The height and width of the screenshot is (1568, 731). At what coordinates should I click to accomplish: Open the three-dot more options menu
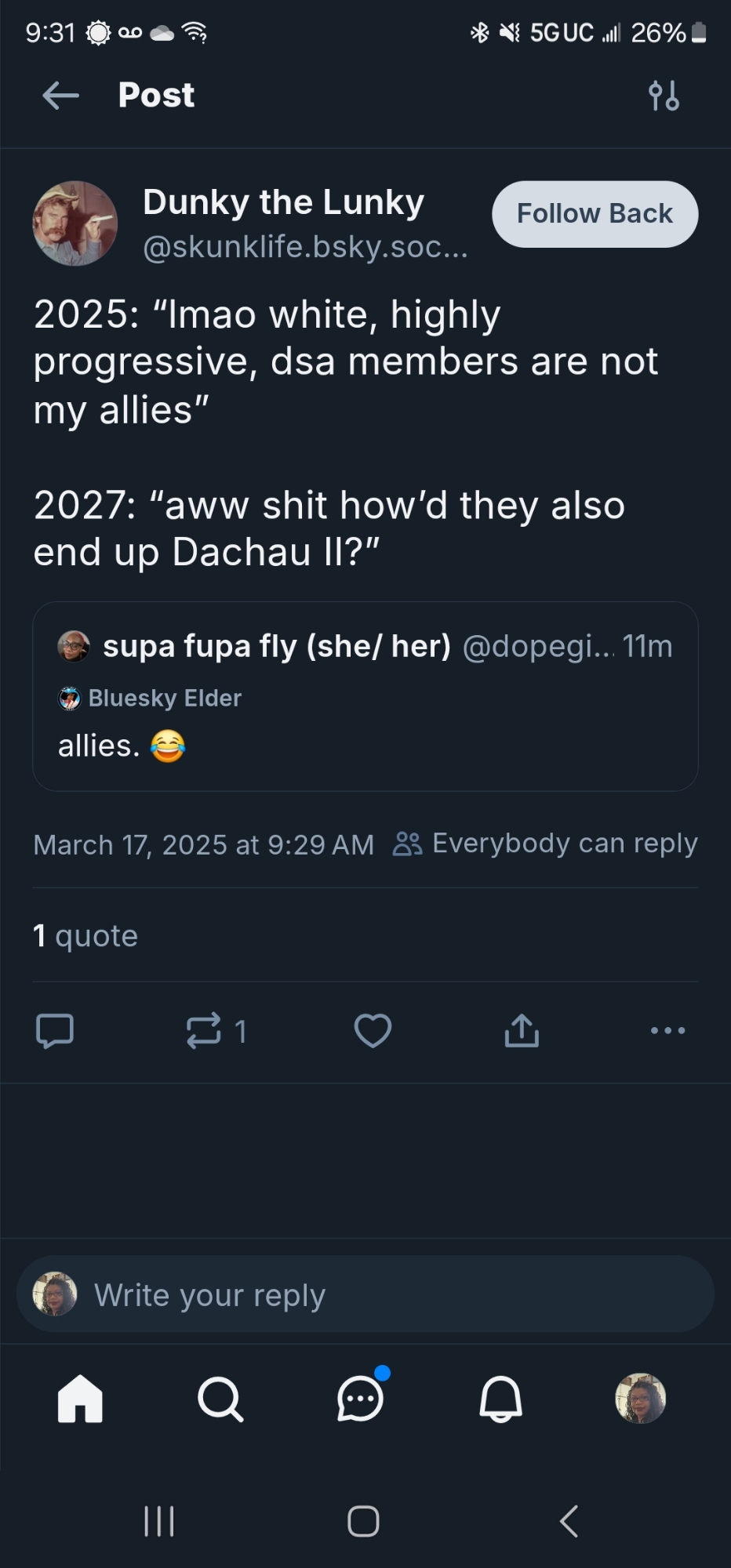click(x=667, y=1030)
